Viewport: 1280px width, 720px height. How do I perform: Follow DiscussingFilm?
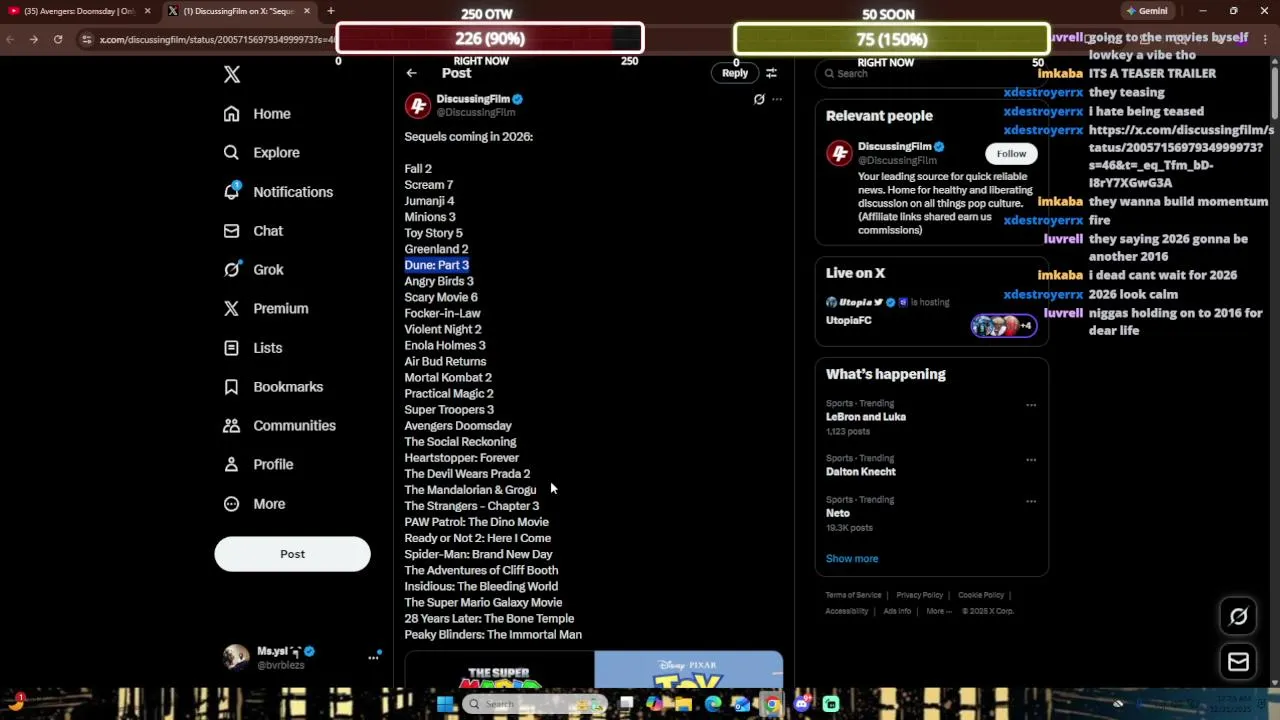(1011, 154)
